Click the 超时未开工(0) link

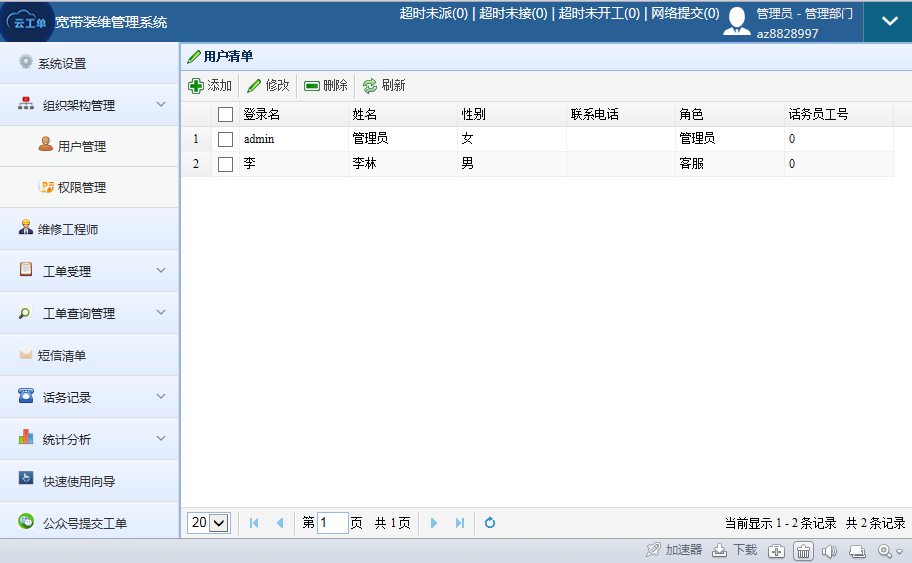coord(599,13)
